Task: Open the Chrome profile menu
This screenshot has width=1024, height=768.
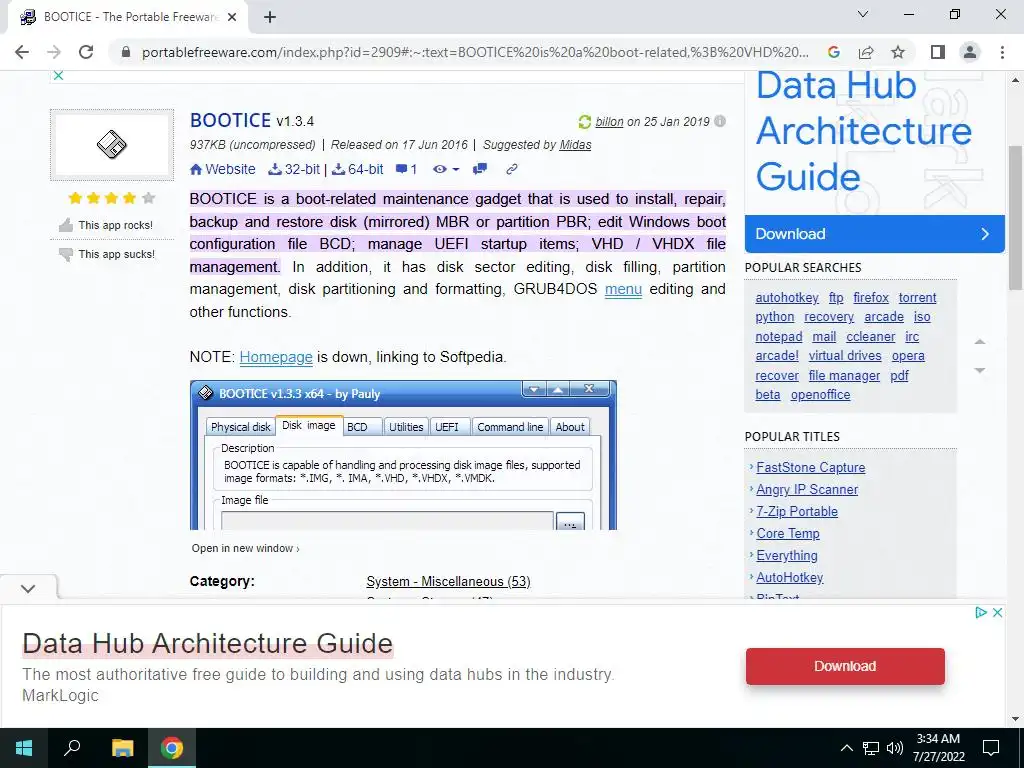Action: pyautogui.click(x=970, y=52)
